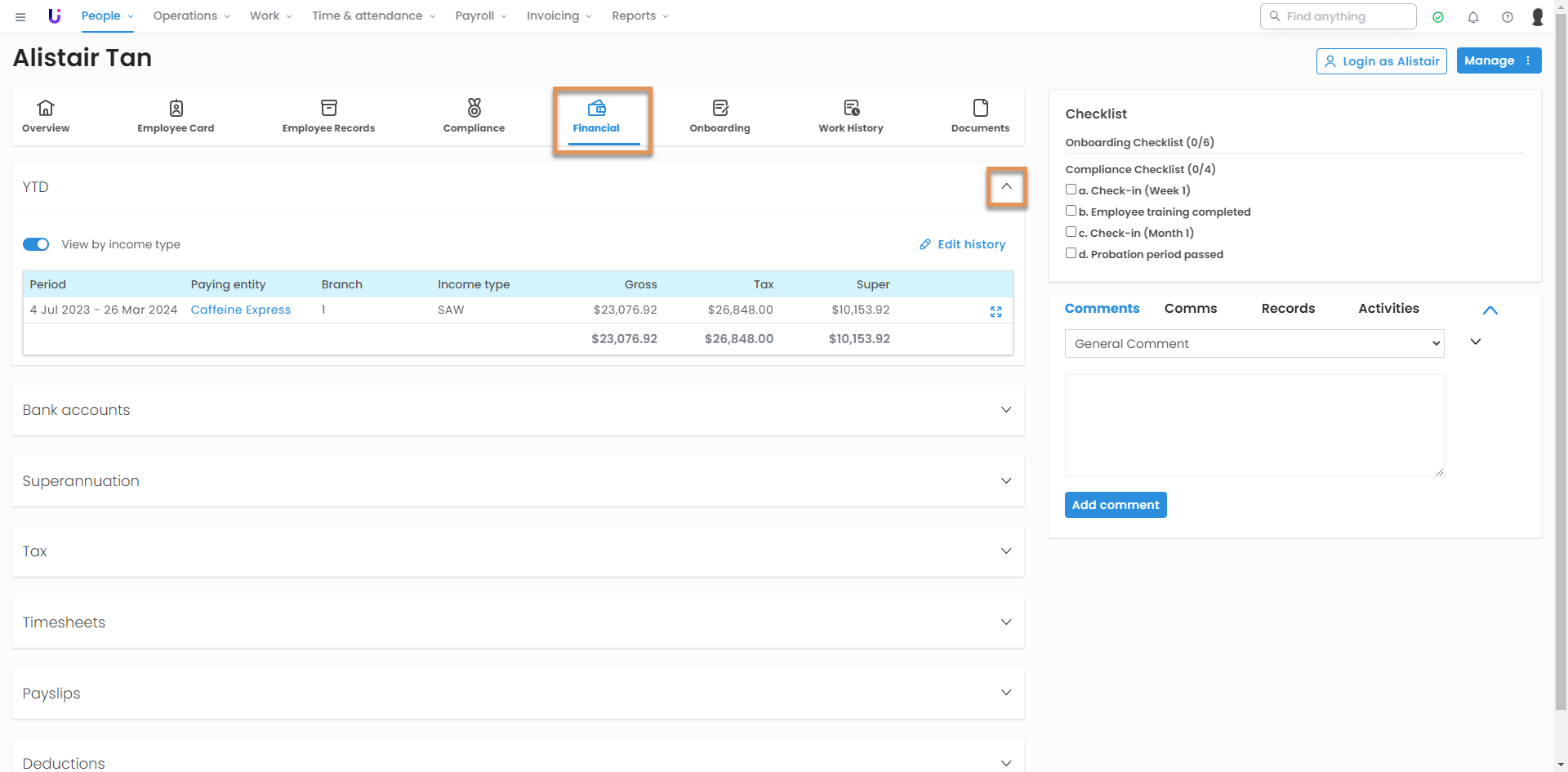Click the green status check icon
The width and height of the screenshot is (1568, 772).
[x=1438, y=16]
